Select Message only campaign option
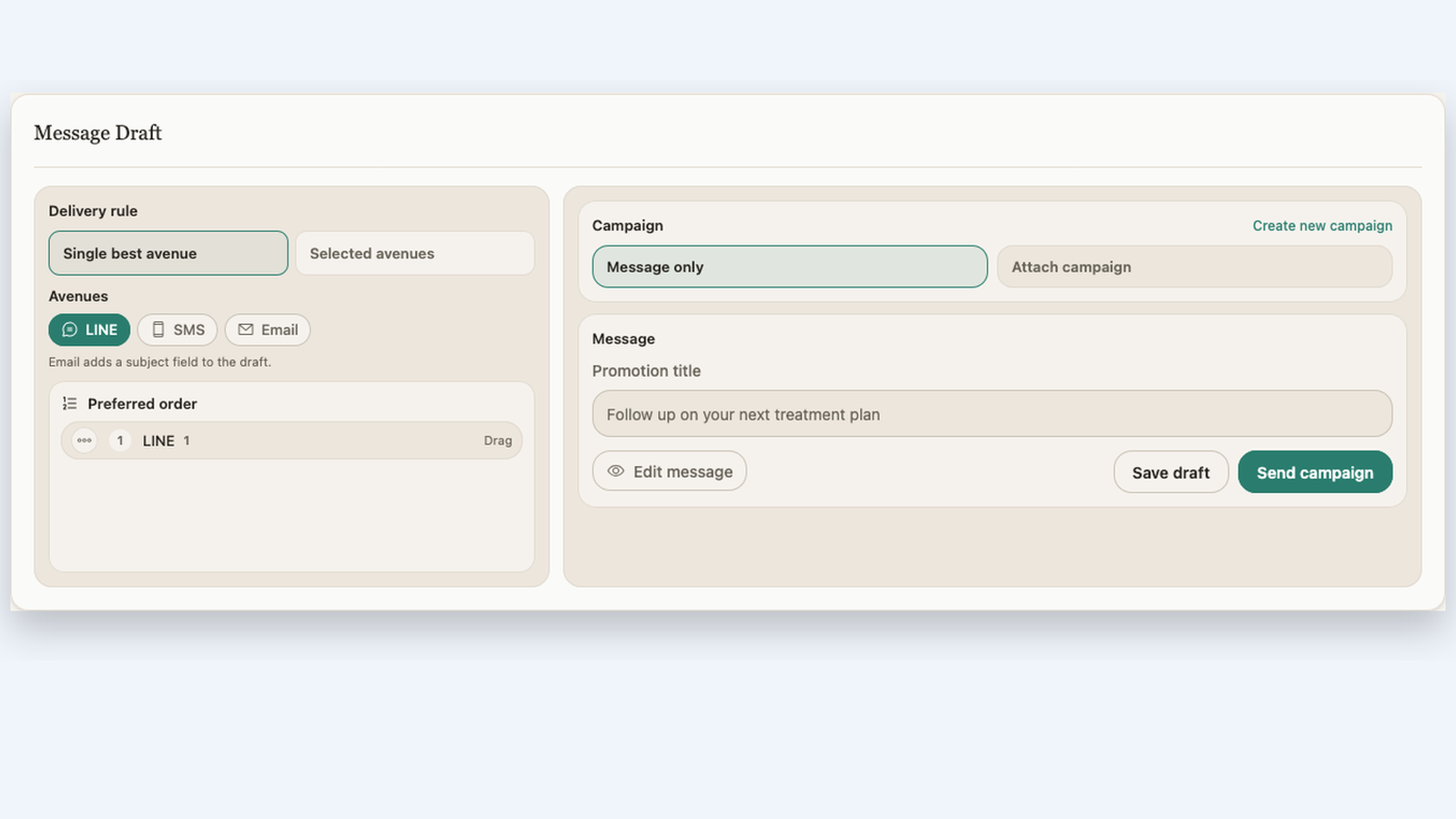The height and width of the screenshot is (819, 1456). (x=790, y=267)
